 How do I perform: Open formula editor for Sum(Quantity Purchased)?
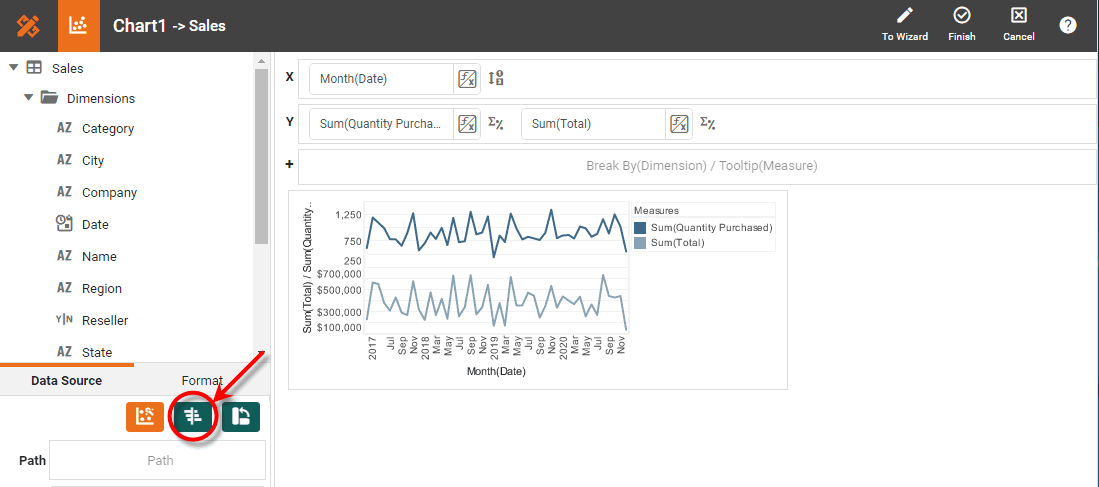pos(467,124)
